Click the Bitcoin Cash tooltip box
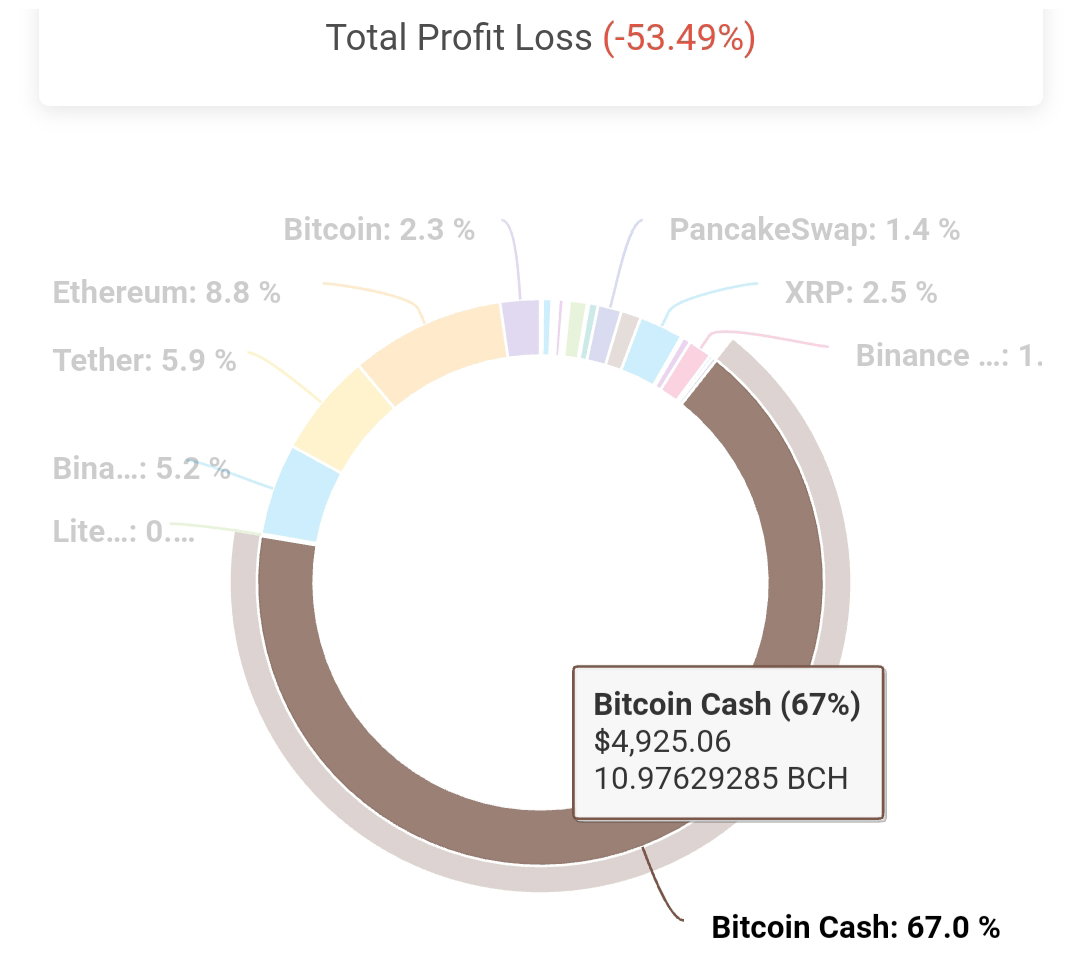Image resolution: width=1080 pixels, height=957 pixels. point(729,743)
